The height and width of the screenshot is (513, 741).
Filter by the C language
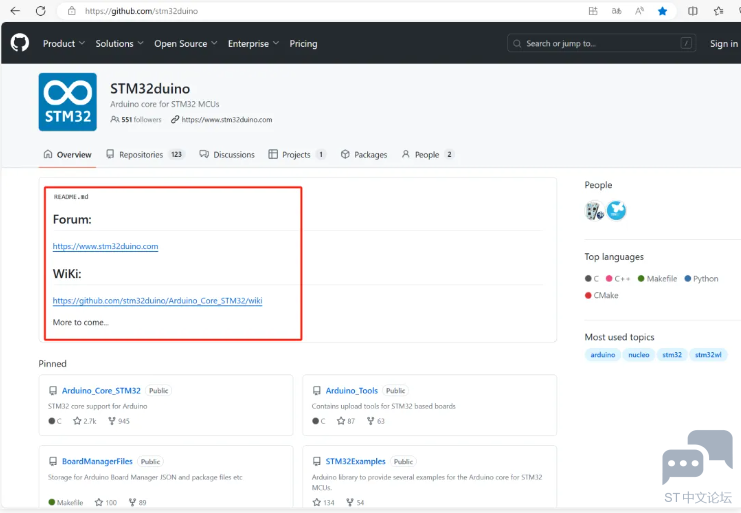click(592, 279)
